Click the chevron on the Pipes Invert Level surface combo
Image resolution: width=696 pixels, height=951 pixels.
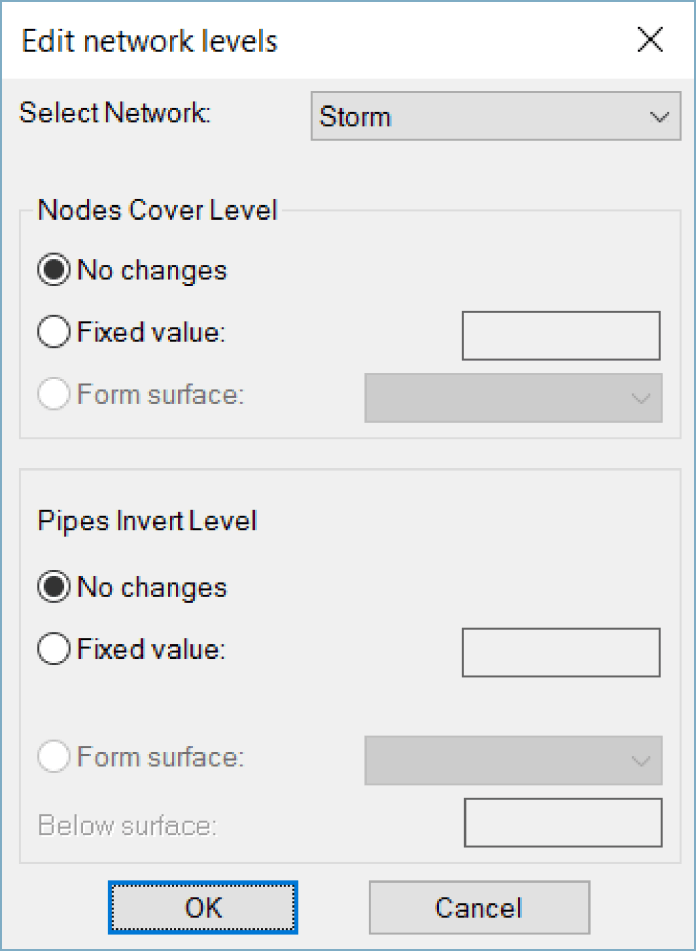[640, 760]
